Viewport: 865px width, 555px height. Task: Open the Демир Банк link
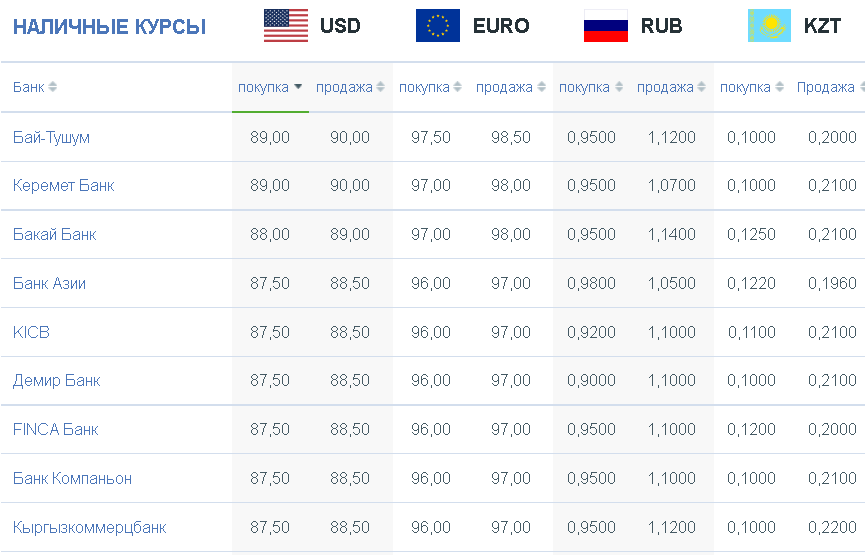click(x=57, y=381)
